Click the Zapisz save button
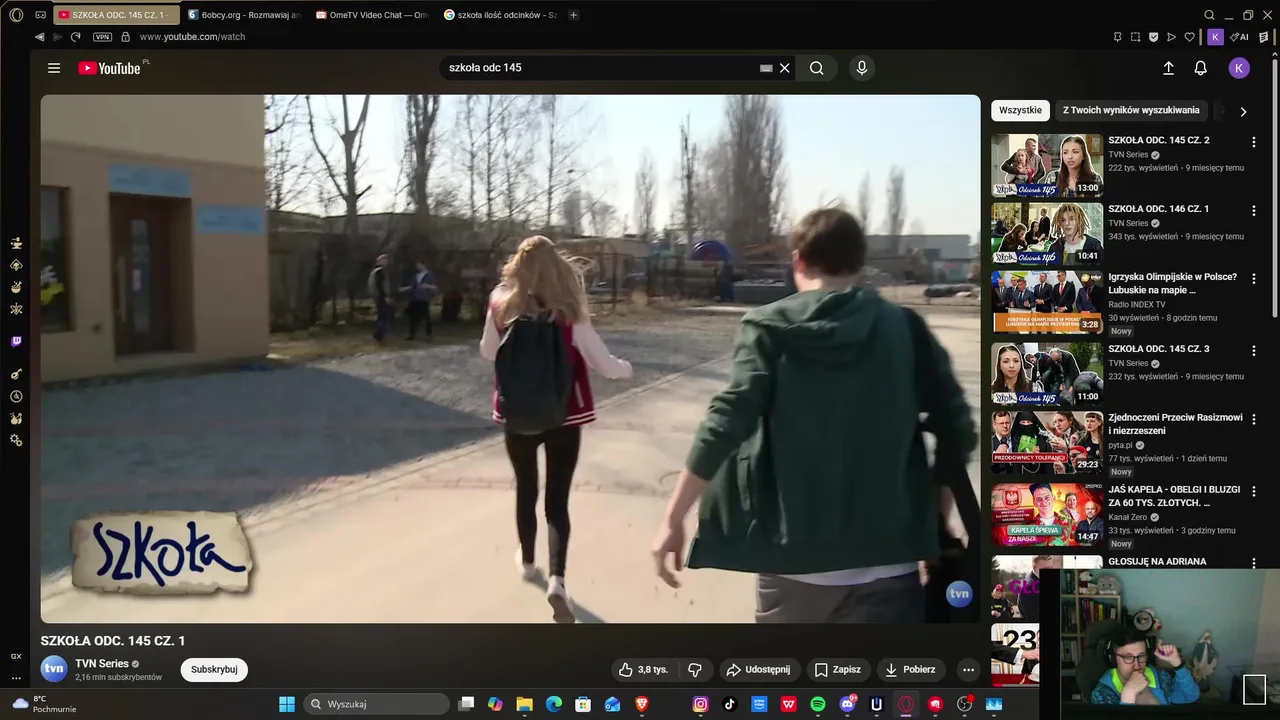The image size is (1280, 720). [x=837, y=670]
